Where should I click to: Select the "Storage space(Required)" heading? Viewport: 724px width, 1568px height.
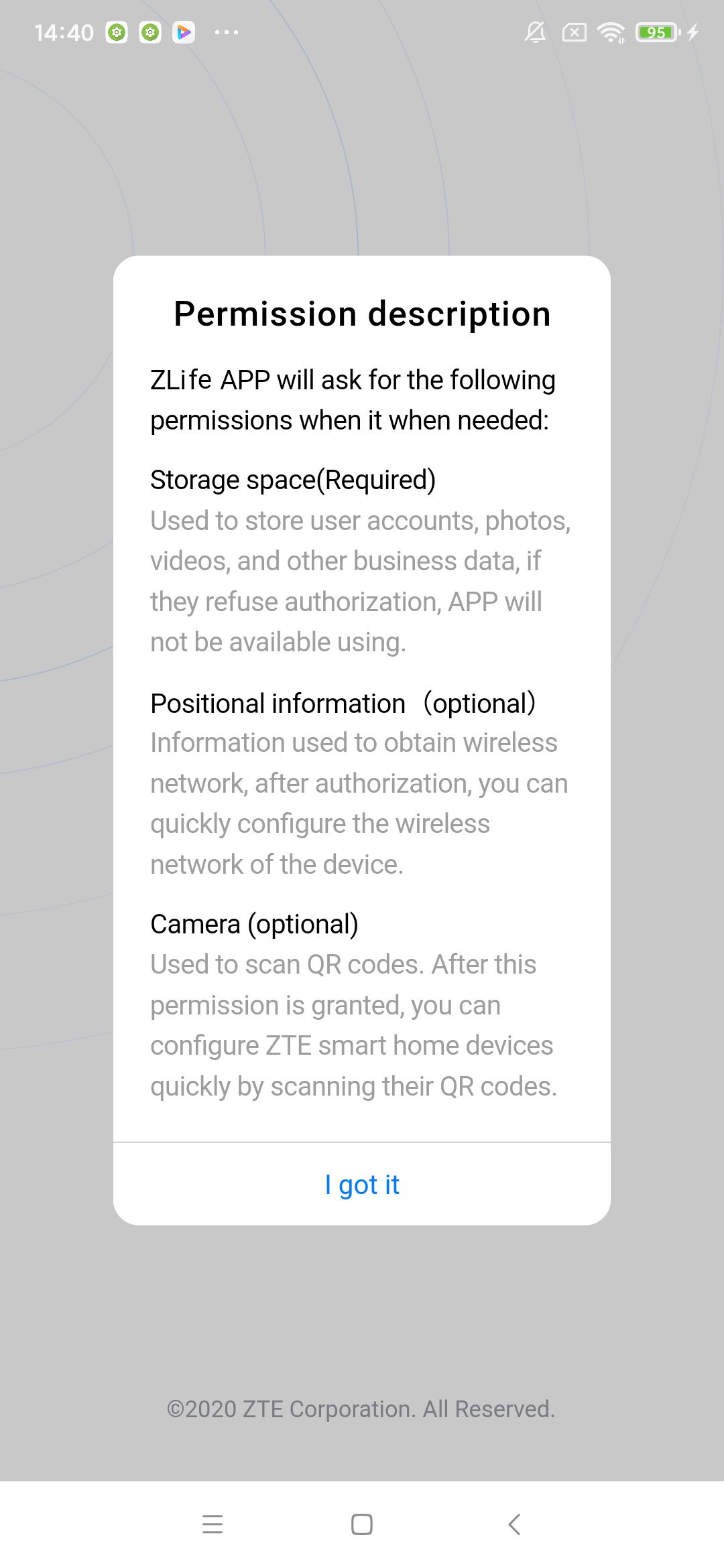[293, 480]
